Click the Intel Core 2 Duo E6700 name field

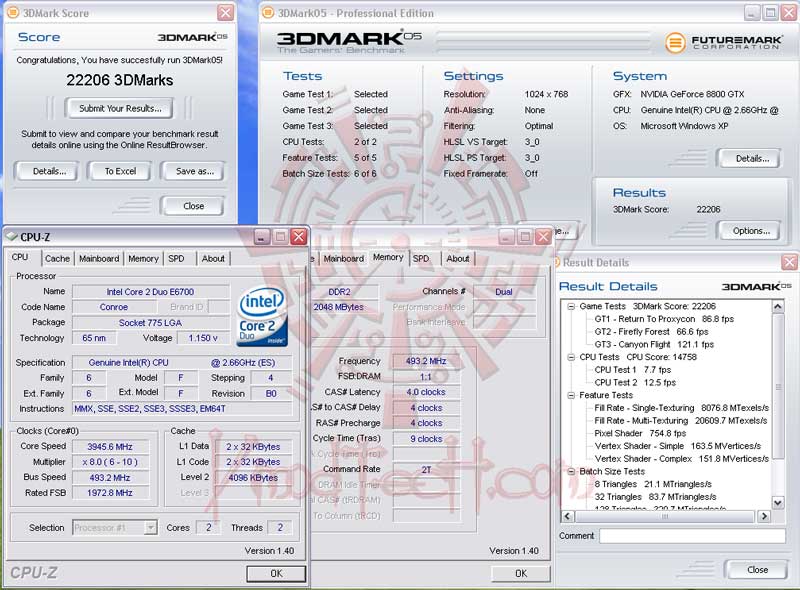tap(151, 292)
